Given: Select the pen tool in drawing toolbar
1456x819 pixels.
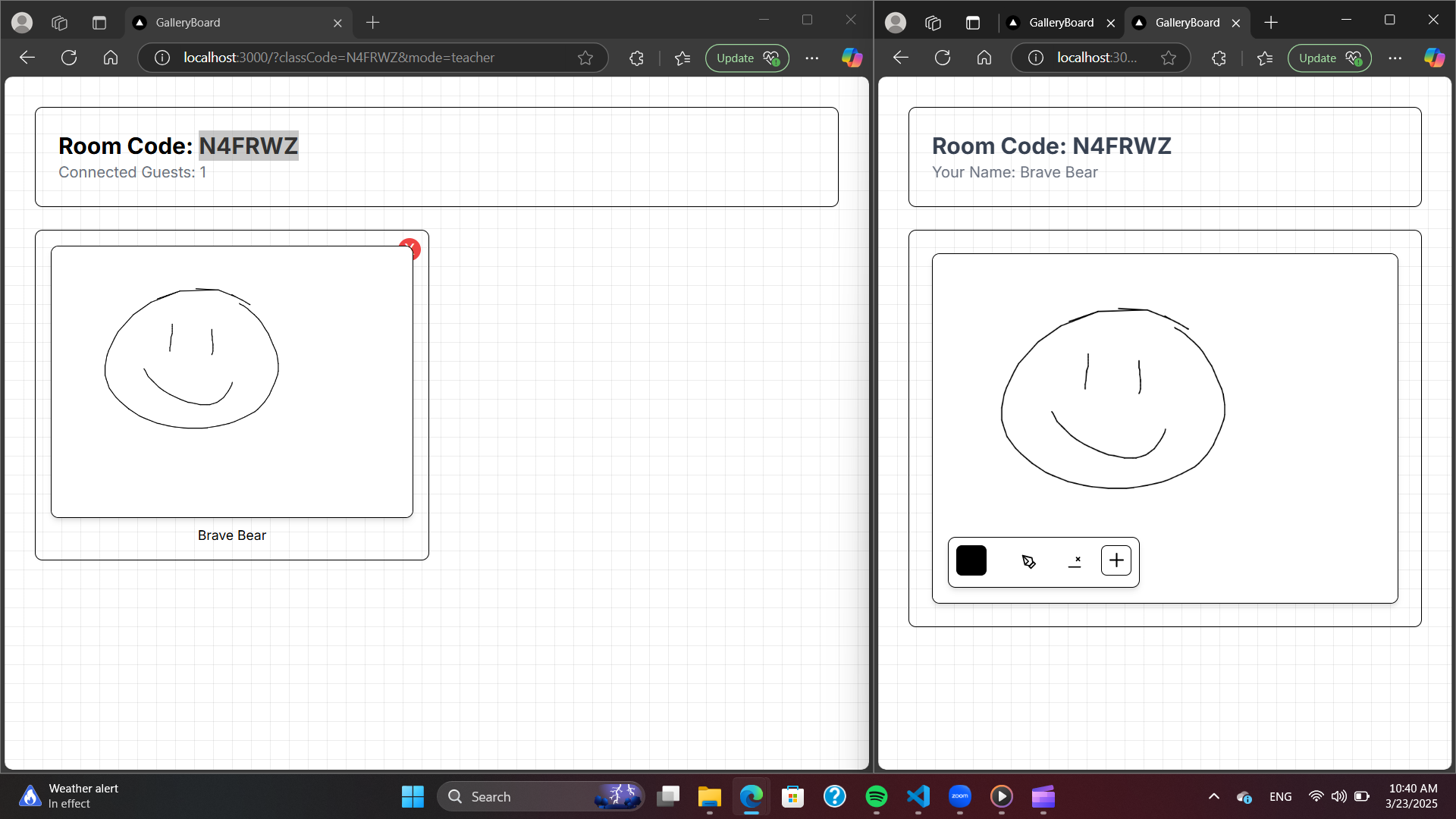Looking at the screenshot, I should [1028, 561].
